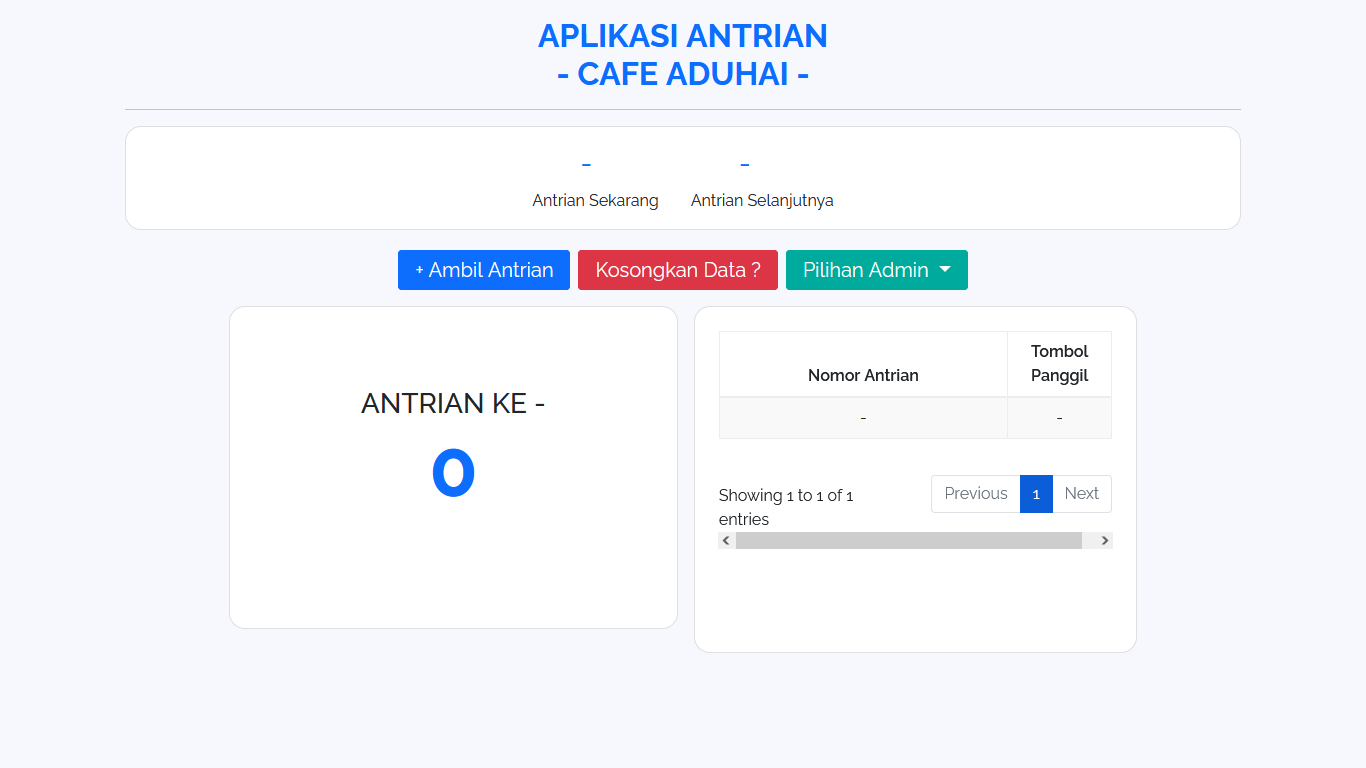Click the ANTRIAN KE - heading
This screenshot has height=768, width=1366.
[453, 403]
